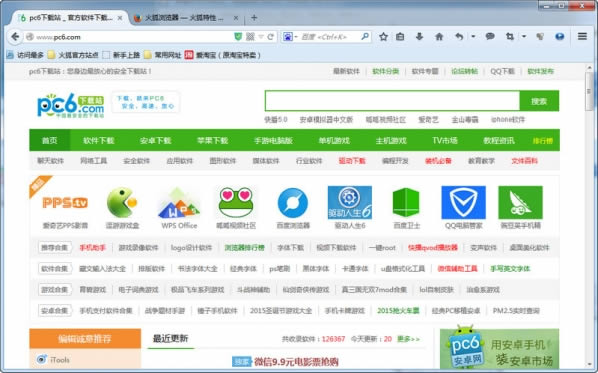
Task: Open the green 浏览器排行榜 link
Action: [244, 248]
